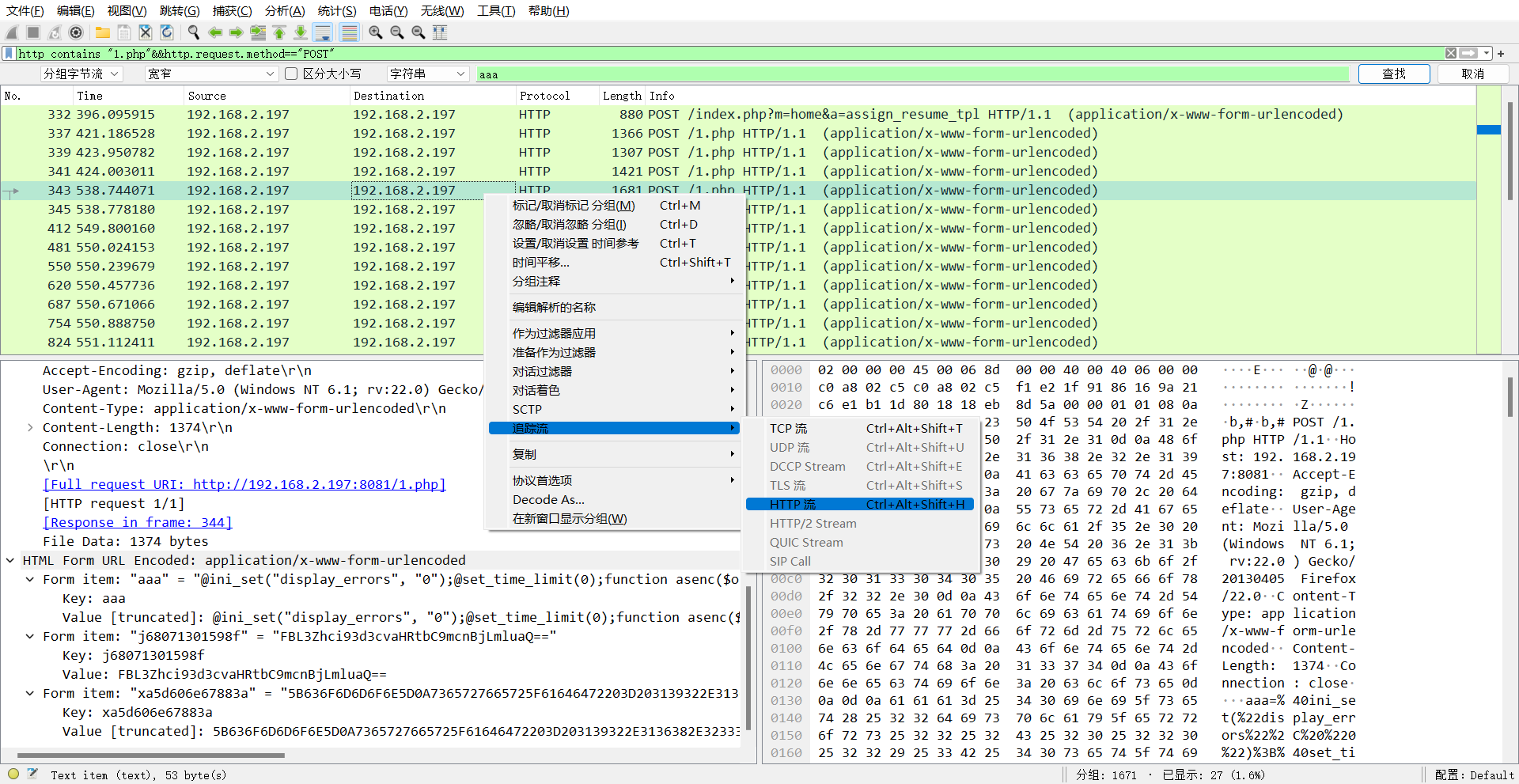Screen dimensions: 1519x784
Task: Click the packet list minimap color strip
Action: [x=1489, y=219]
